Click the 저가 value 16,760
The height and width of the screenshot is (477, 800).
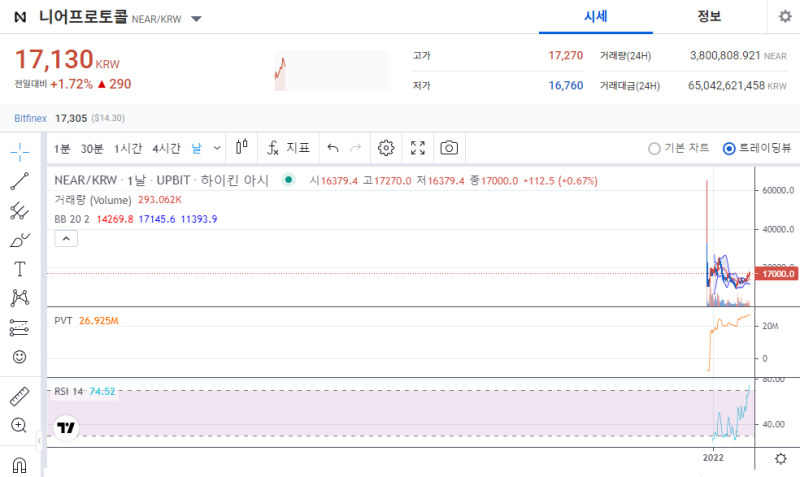(565, 86)
